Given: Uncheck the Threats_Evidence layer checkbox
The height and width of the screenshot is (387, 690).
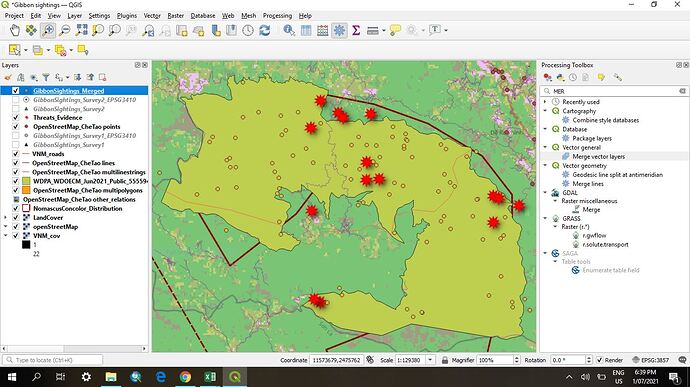Looking at the screenshot, I should pos(16,118).
